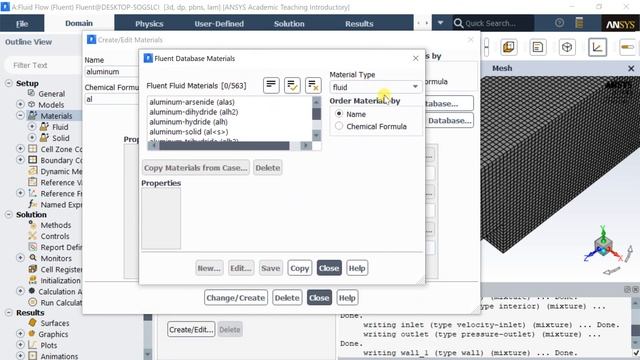Image resolution: width=640 pixels, height=360 pixels.
Task: Switch to the User-Defined tab
Action: (x=219, y=24)
